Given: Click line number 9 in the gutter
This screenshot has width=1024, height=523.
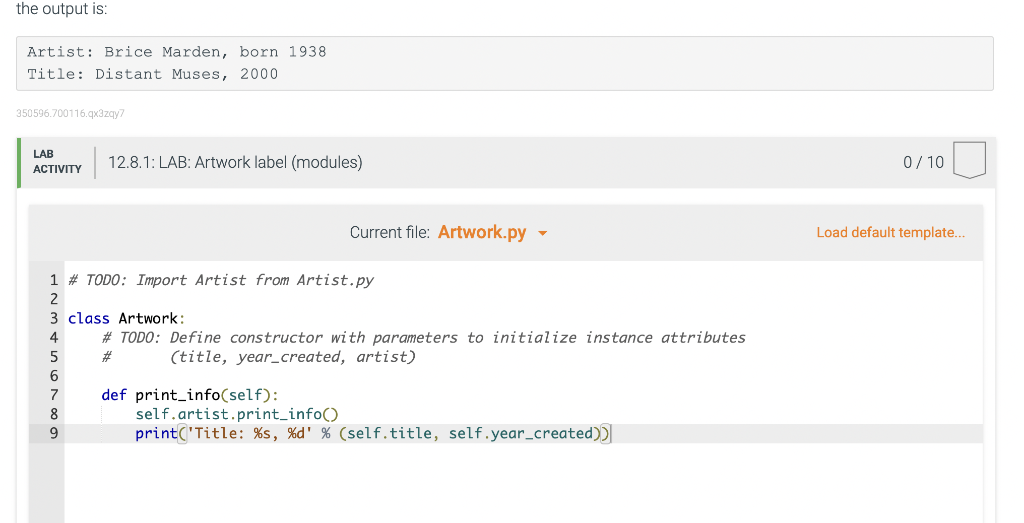Looking at the screenshot, I should click(54, 434).
